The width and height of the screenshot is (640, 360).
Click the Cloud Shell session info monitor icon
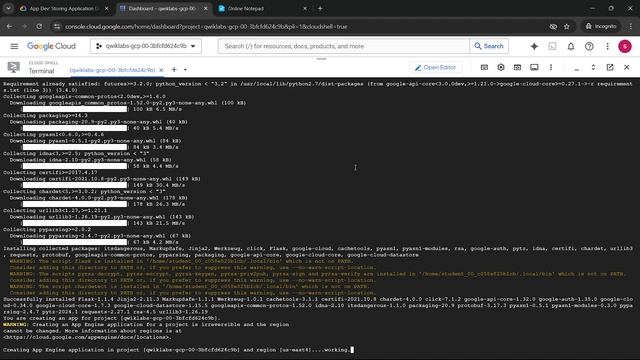pyautogui.click(x=534, y=67)
